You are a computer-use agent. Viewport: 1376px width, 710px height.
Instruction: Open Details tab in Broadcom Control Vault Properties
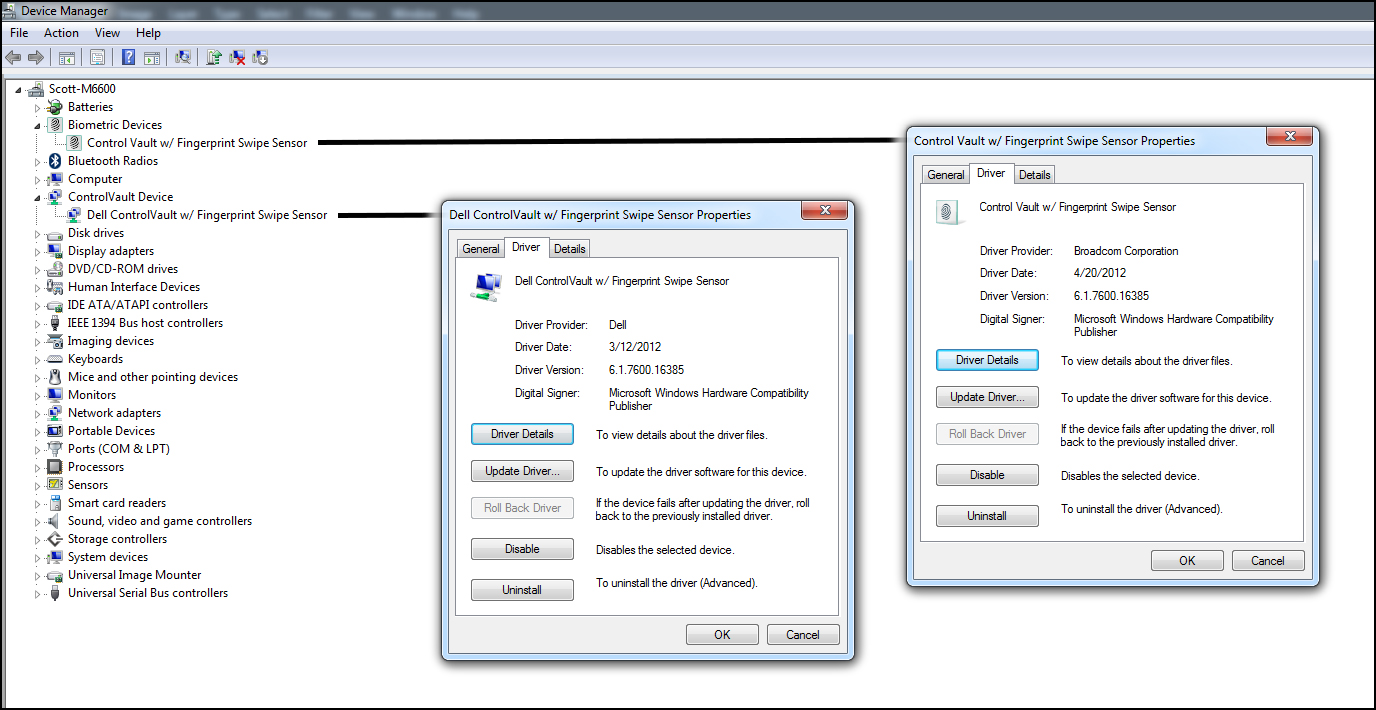(1035, 175)
